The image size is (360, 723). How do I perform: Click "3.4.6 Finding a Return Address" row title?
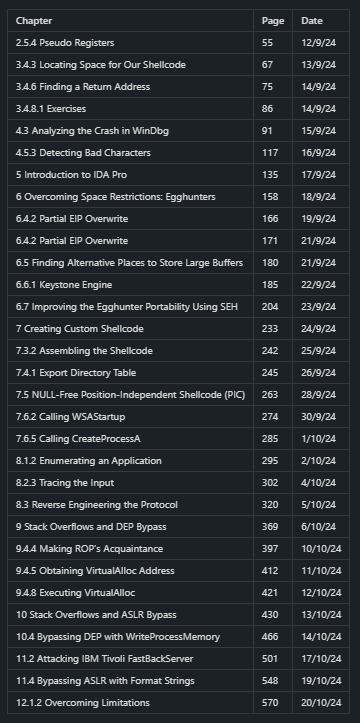click(83, 87)
